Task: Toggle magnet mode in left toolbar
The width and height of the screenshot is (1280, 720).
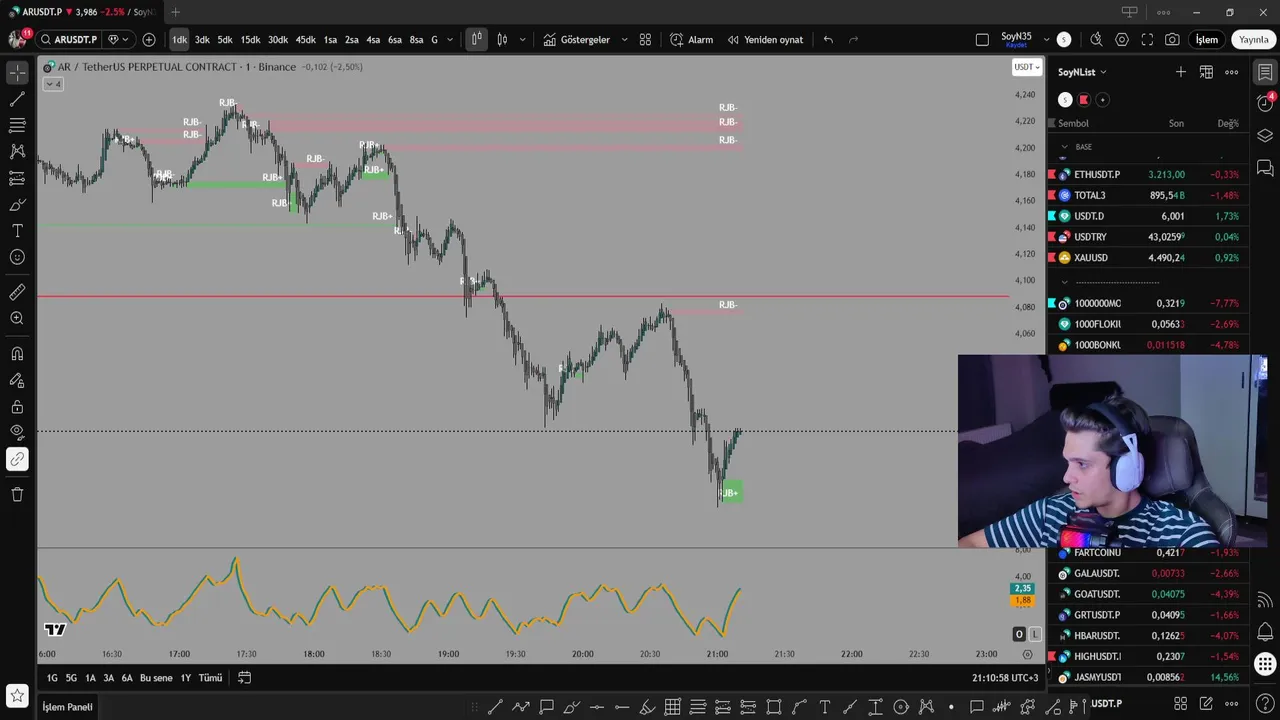Action: [17, 354]
